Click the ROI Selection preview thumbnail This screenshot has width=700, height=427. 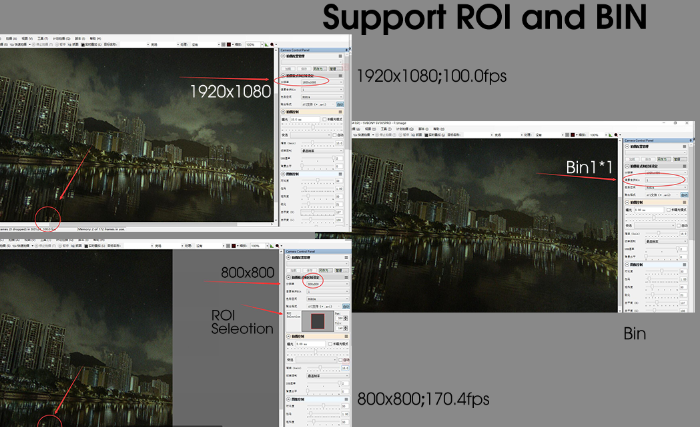pyautogui.click(x=318, y=321)
